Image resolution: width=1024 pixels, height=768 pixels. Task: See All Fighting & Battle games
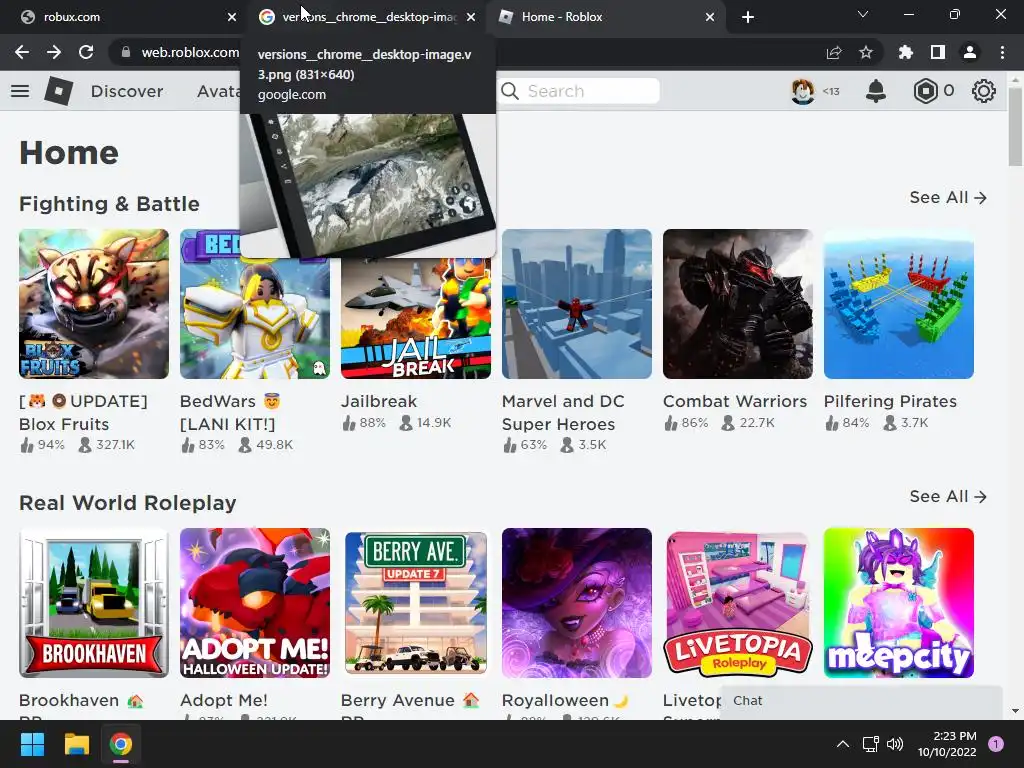[948, 197]
